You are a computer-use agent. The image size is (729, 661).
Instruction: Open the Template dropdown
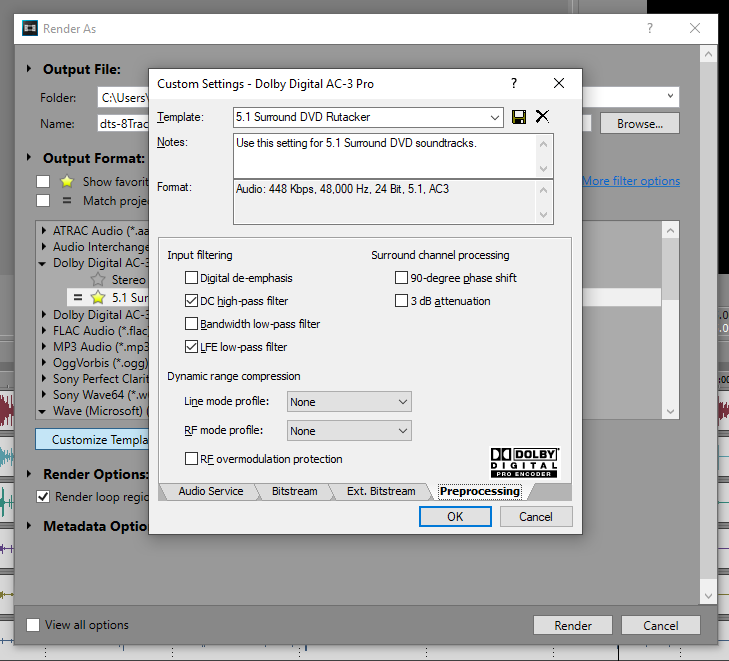click(495, 117)
